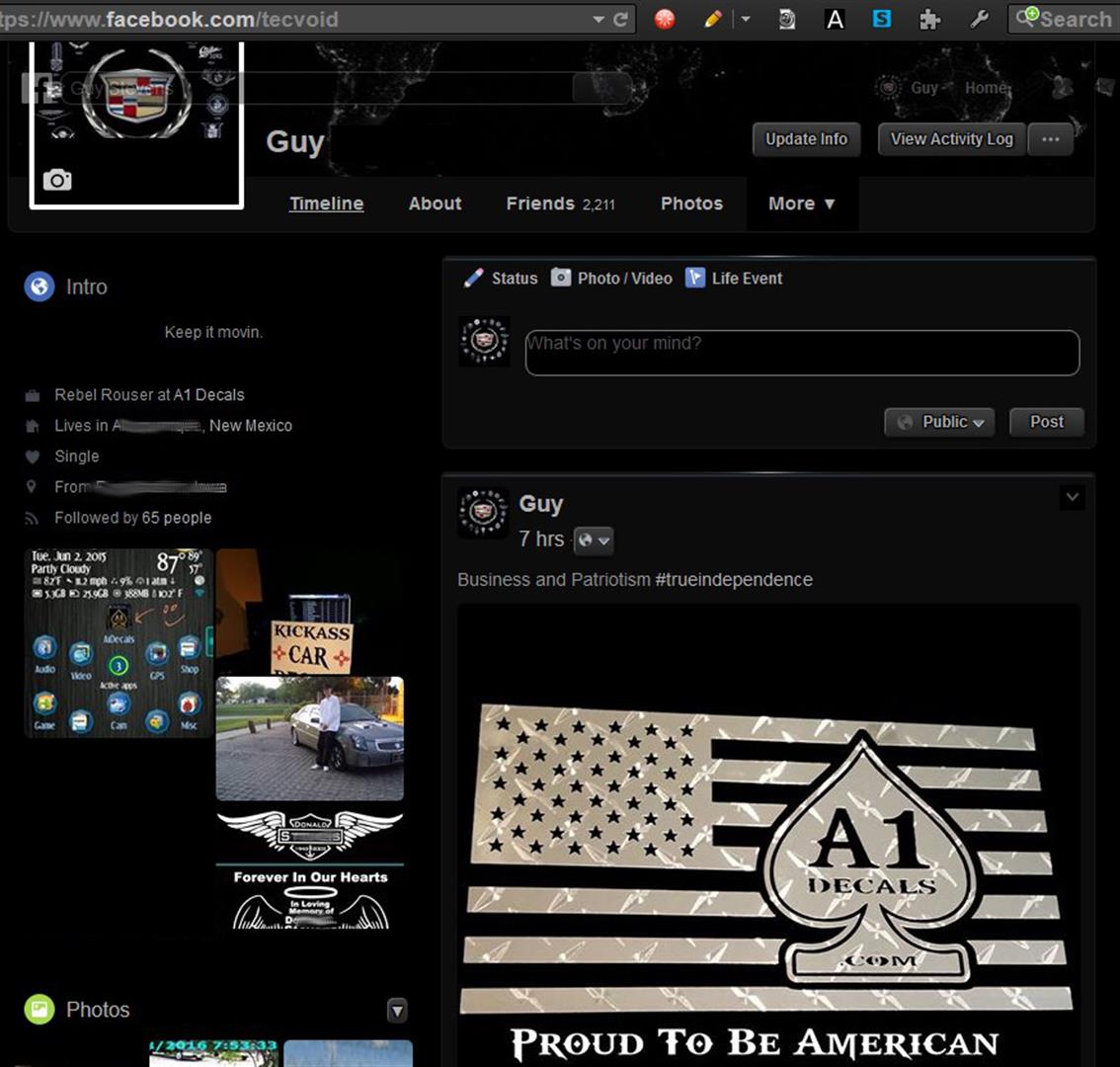Open the URL history dropdown arrow
The image size is (1120, 1067).
pyautogui.click(x=599, y=20)
